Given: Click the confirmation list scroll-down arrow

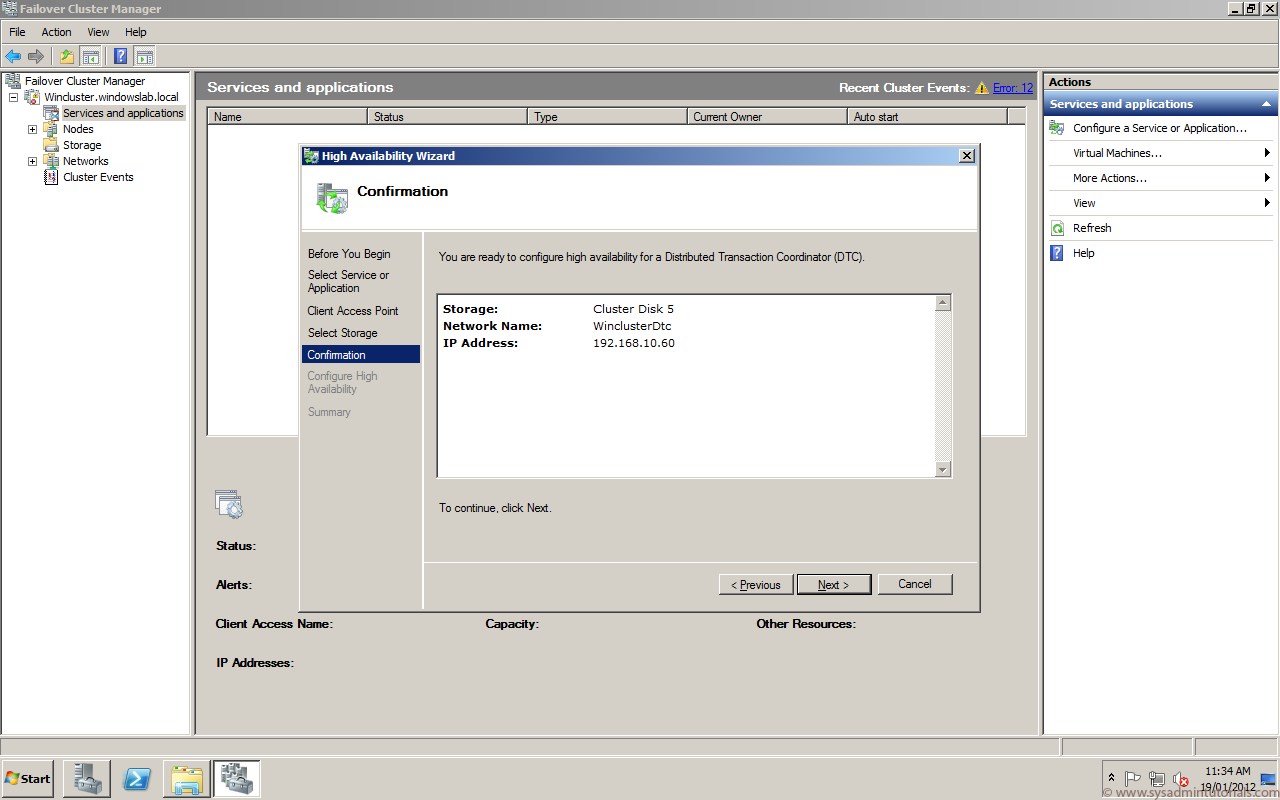Looking at the screenshot, I should 942,469.
